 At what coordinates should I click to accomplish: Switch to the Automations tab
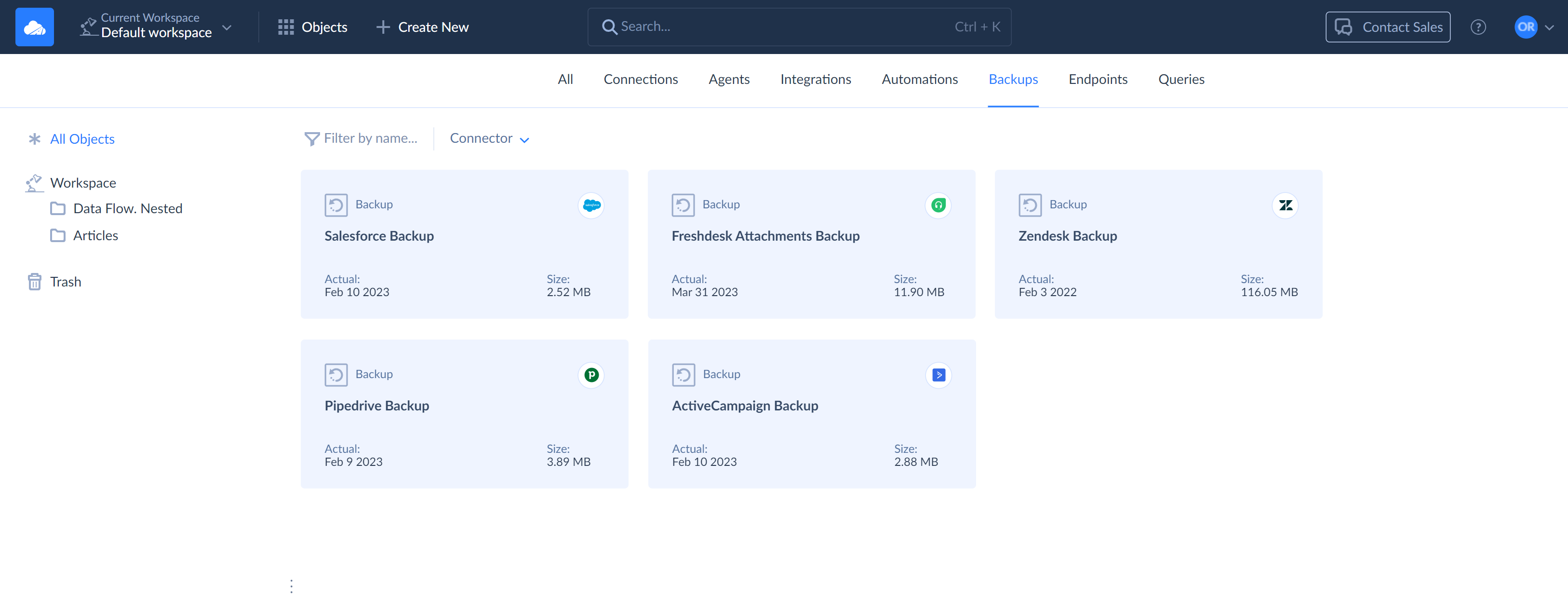click(919, 79)
